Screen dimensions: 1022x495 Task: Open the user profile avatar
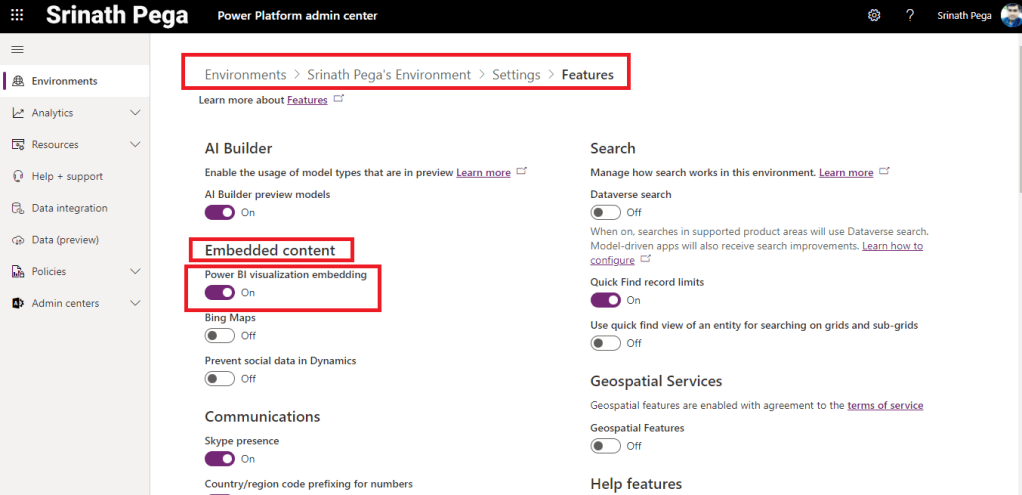click(1009, 16)
